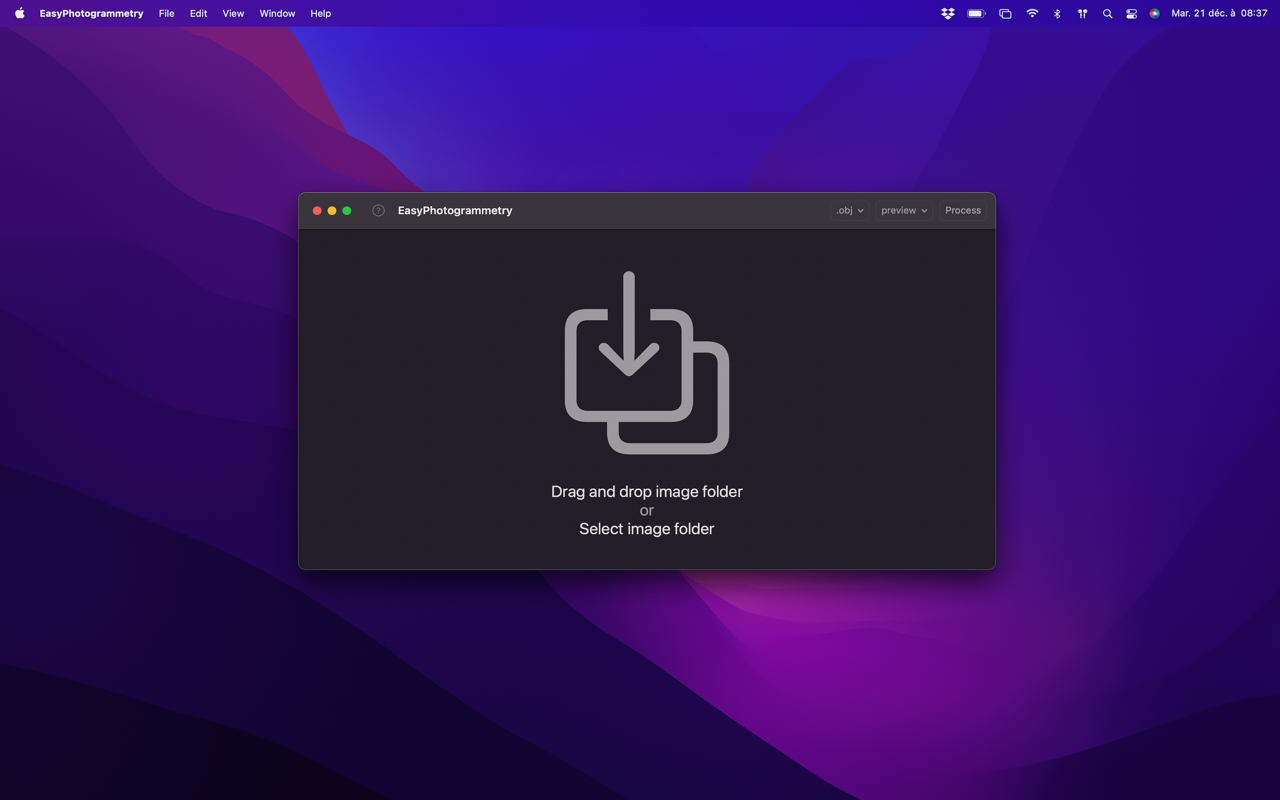Open the Help menu
The width and height of the screenshot is (1280, 800).
coord(320,14)
